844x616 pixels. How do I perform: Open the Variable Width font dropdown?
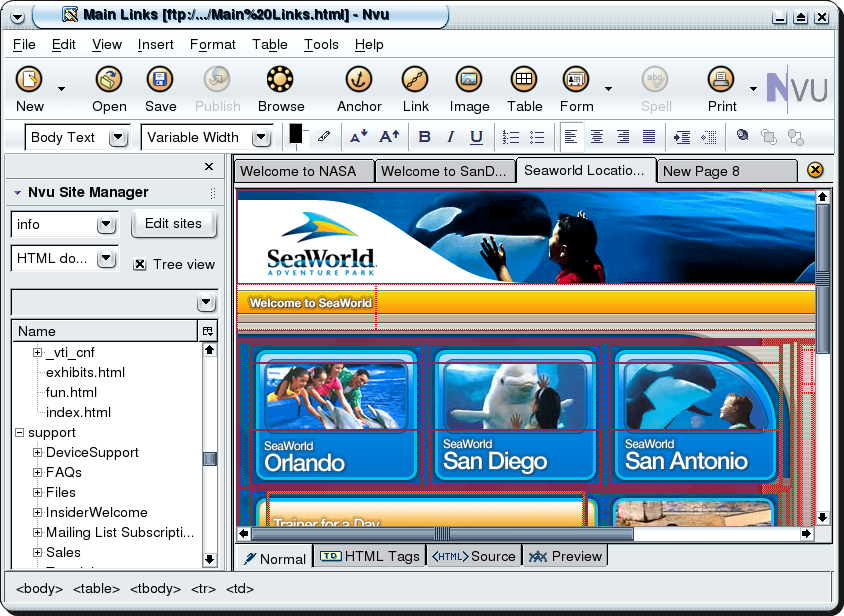(262, 137)
